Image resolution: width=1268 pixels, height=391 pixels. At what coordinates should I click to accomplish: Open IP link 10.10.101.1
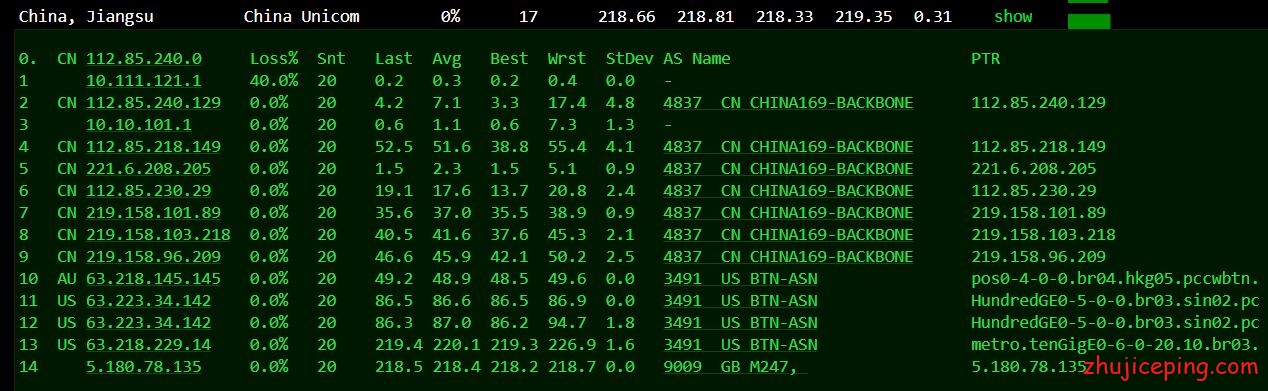[139, 124]
